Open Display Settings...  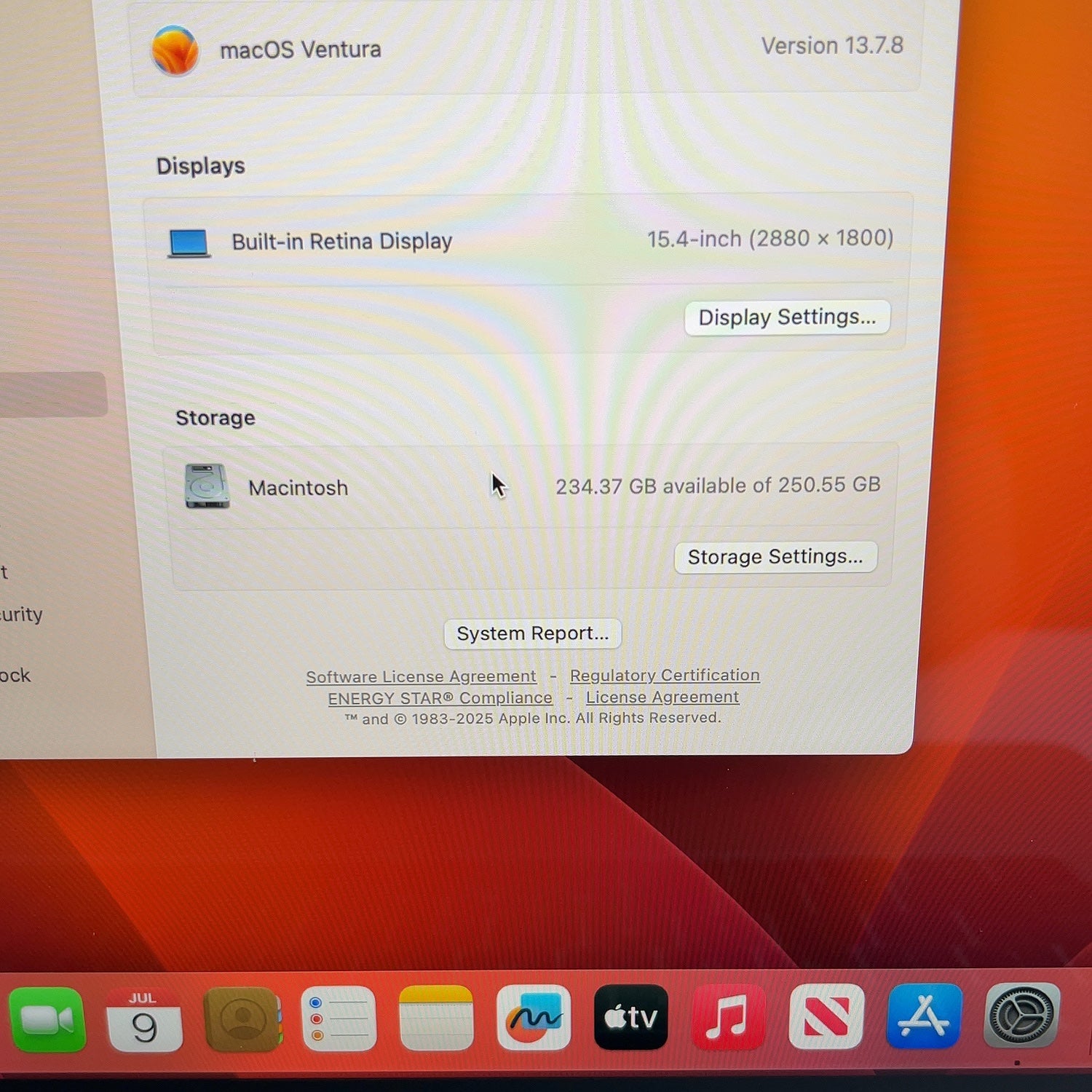(x=787, y=317)
